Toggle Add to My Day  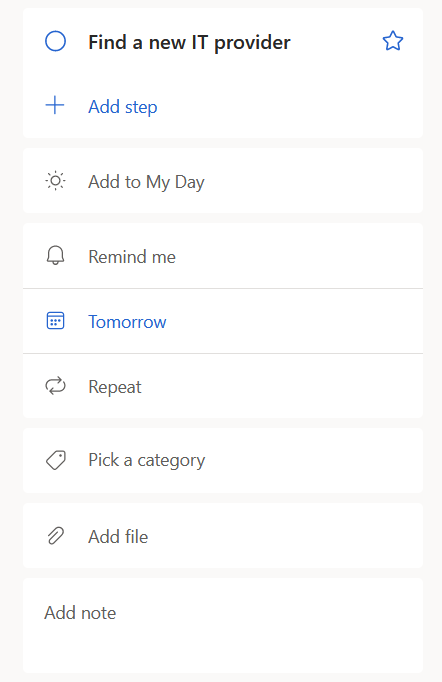pyautogui.click(x=146, y=182)
